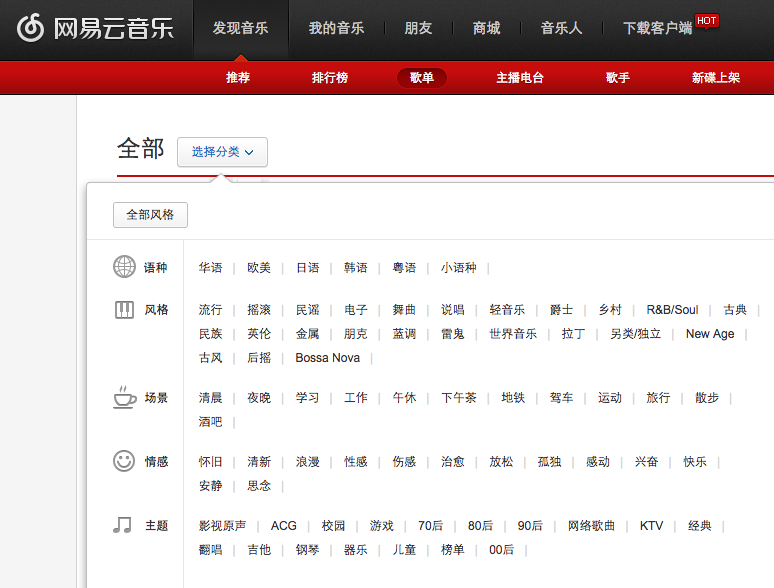This screenshot has height=588, width=774.
Task: Pick the 散步 scene
Action: 707,397
